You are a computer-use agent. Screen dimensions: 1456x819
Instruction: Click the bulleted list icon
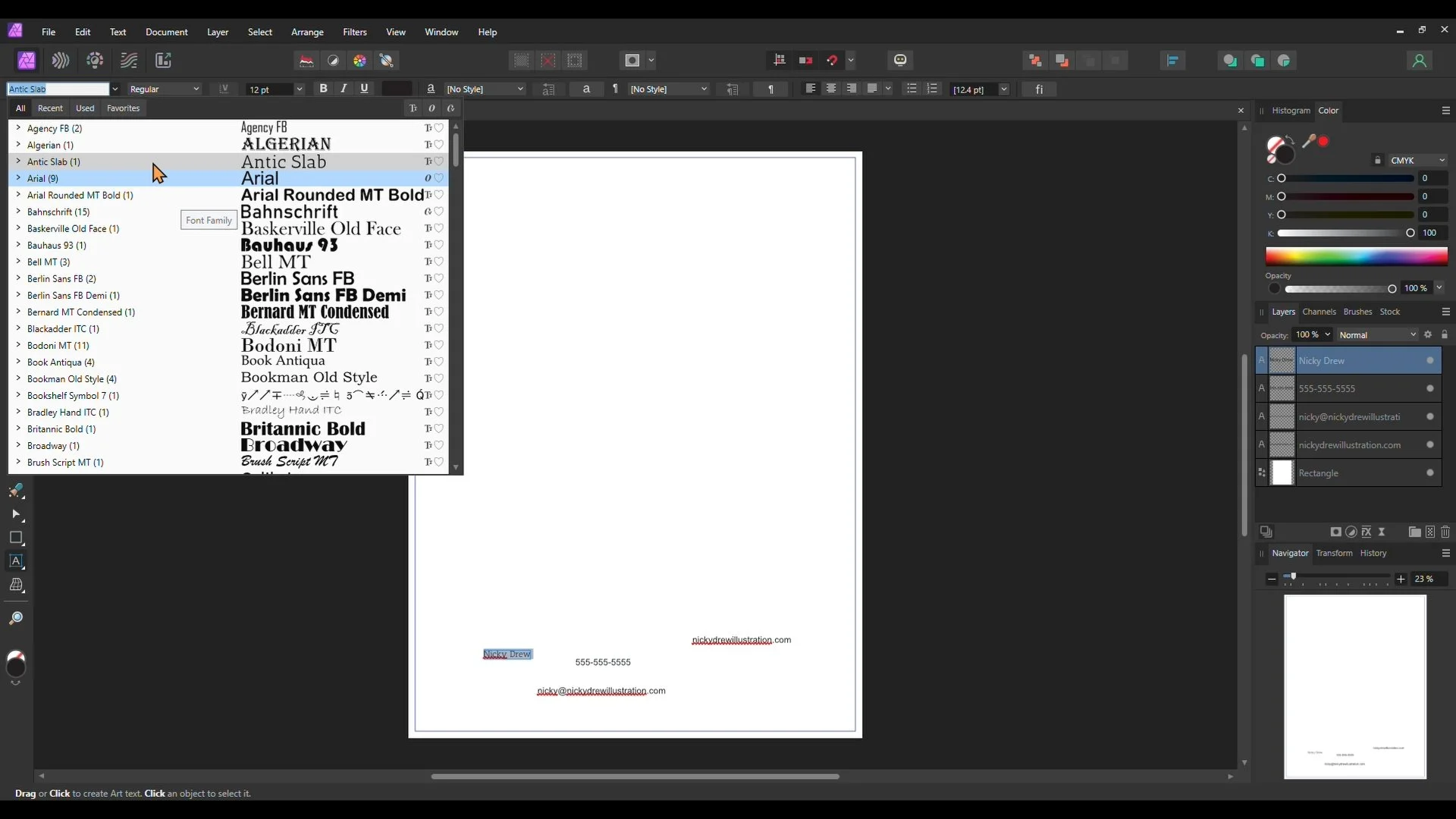pos(912,89)
